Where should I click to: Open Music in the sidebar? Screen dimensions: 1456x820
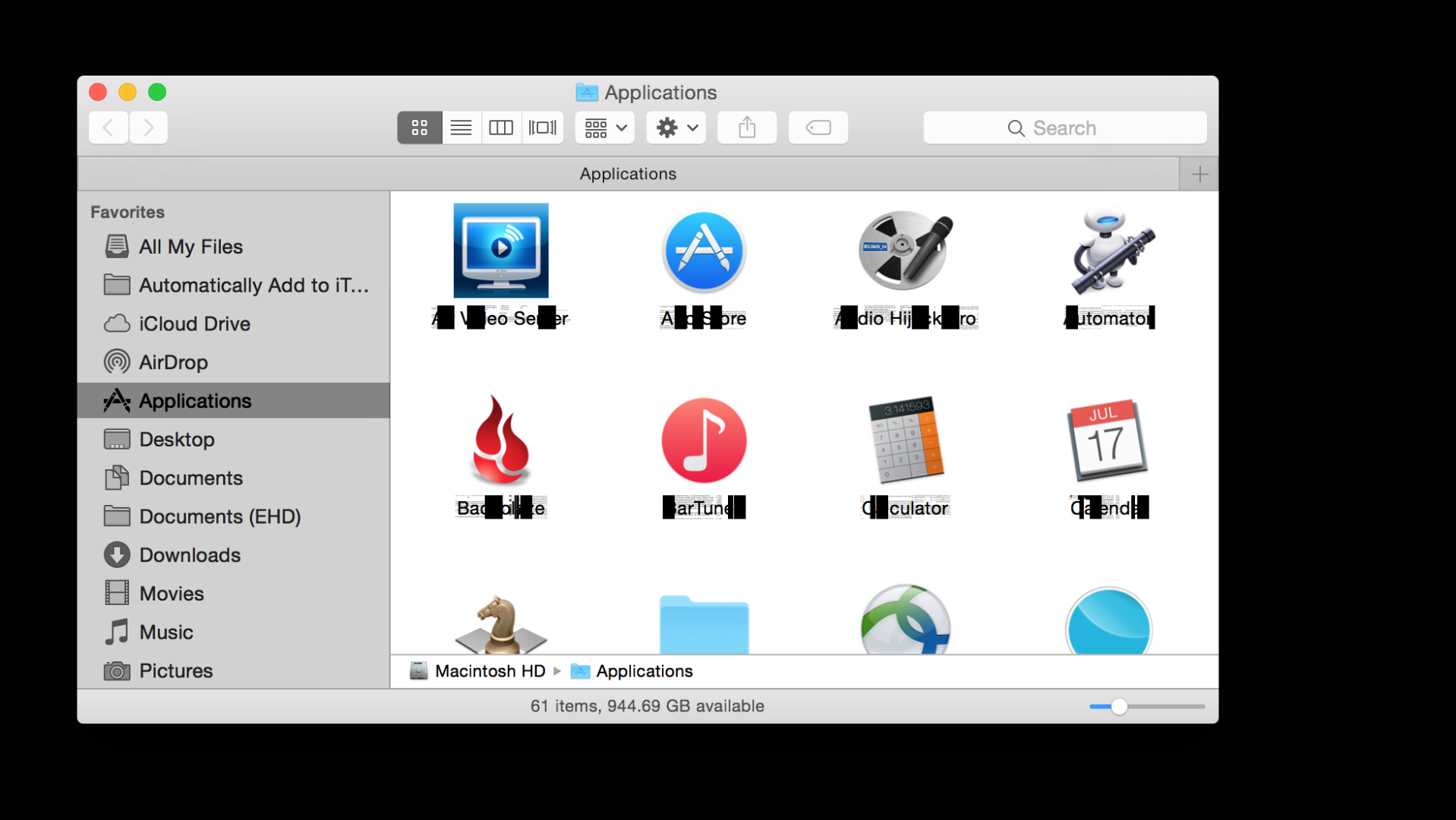click(234, 632)
